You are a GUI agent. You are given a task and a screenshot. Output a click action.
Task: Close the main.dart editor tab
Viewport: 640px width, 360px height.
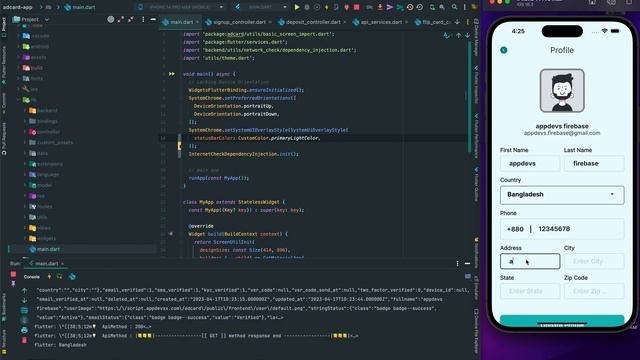point(198,22)
